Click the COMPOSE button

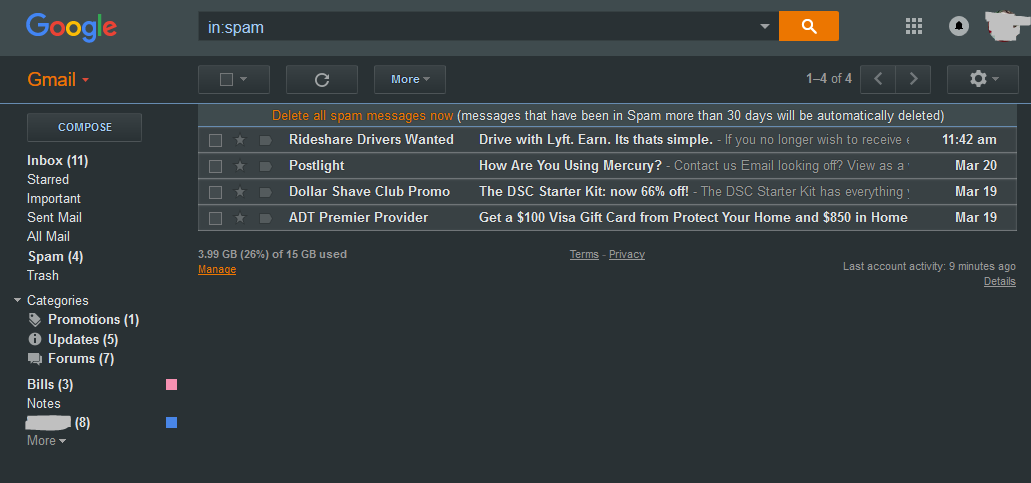(x=84, y=127)
